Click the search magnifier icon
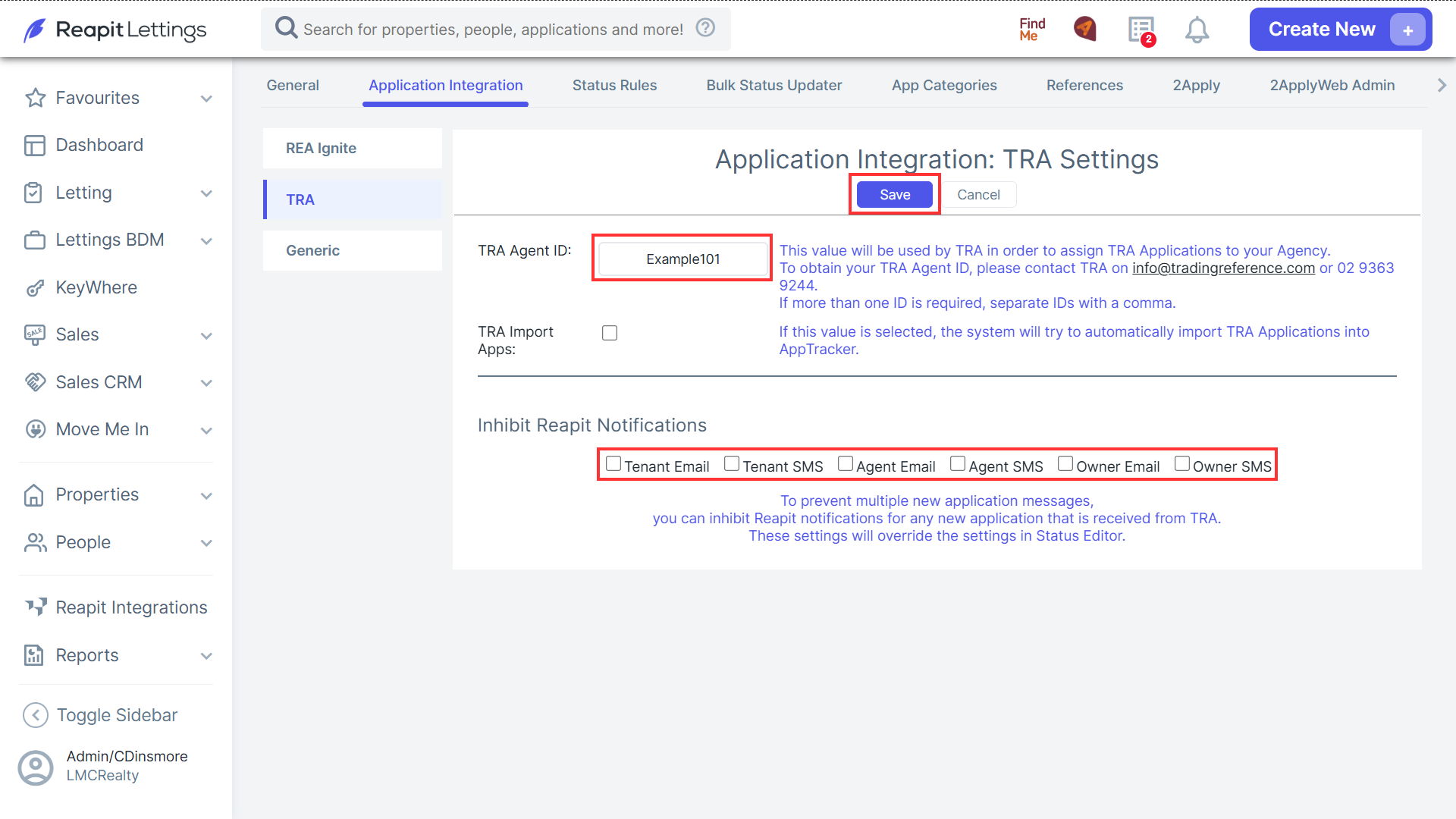 (x=286, y=28)
